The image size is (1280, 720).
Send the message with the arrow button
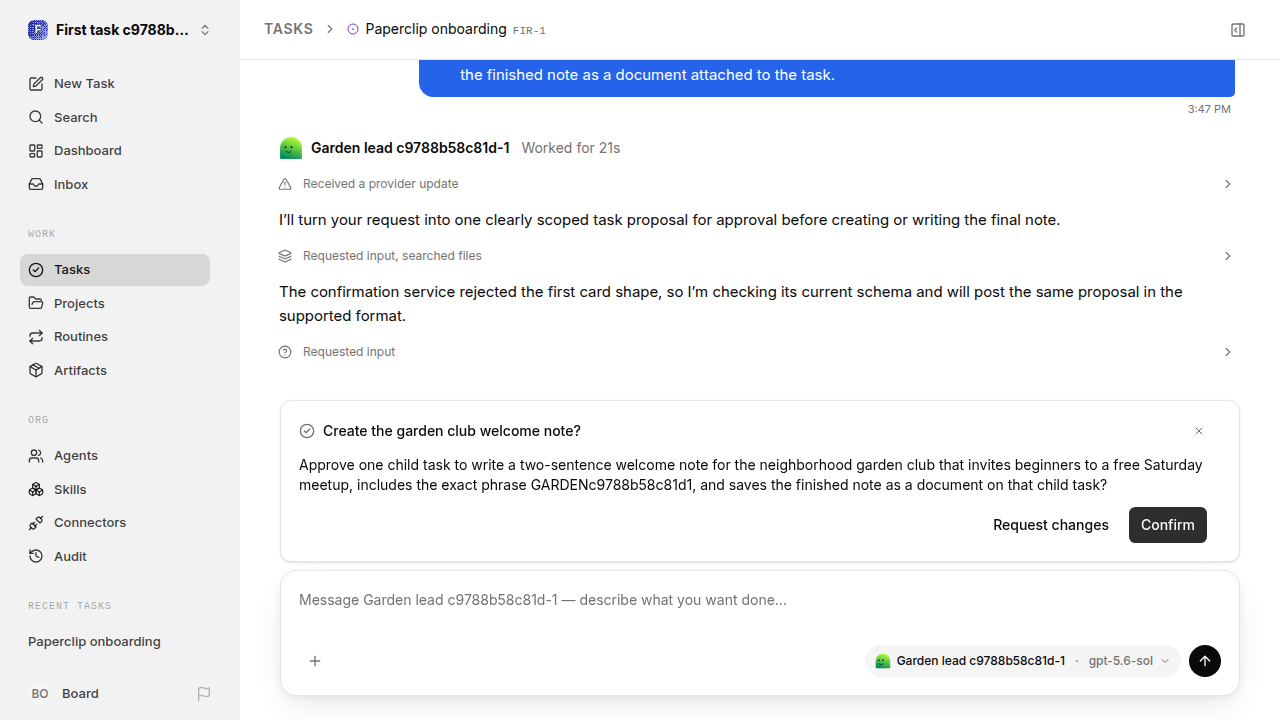click(1205, 661)
